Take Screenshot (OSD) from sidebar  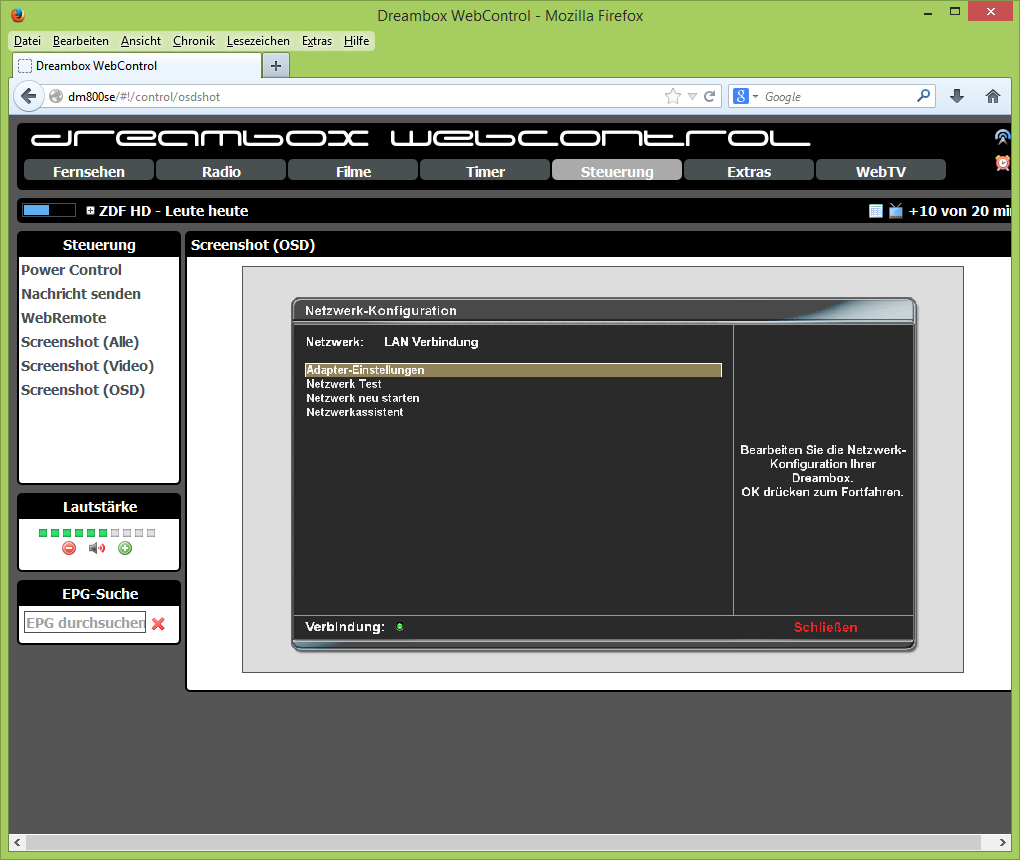tap(83, 390)
